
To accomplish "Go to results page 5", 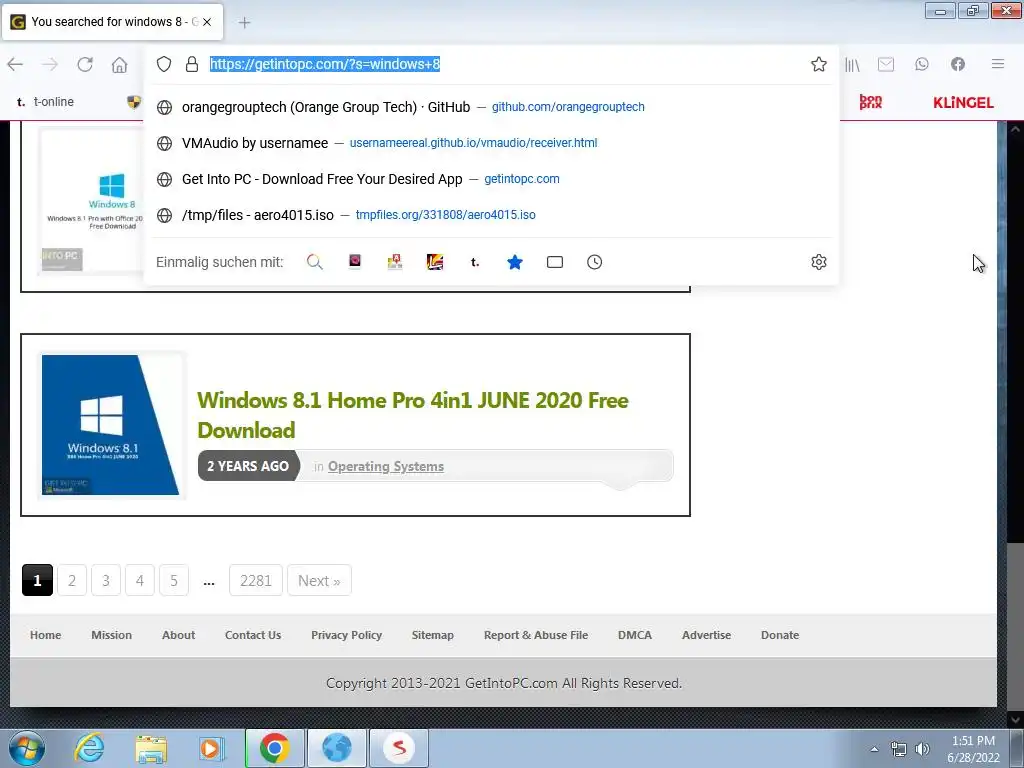I will point(174,581).
